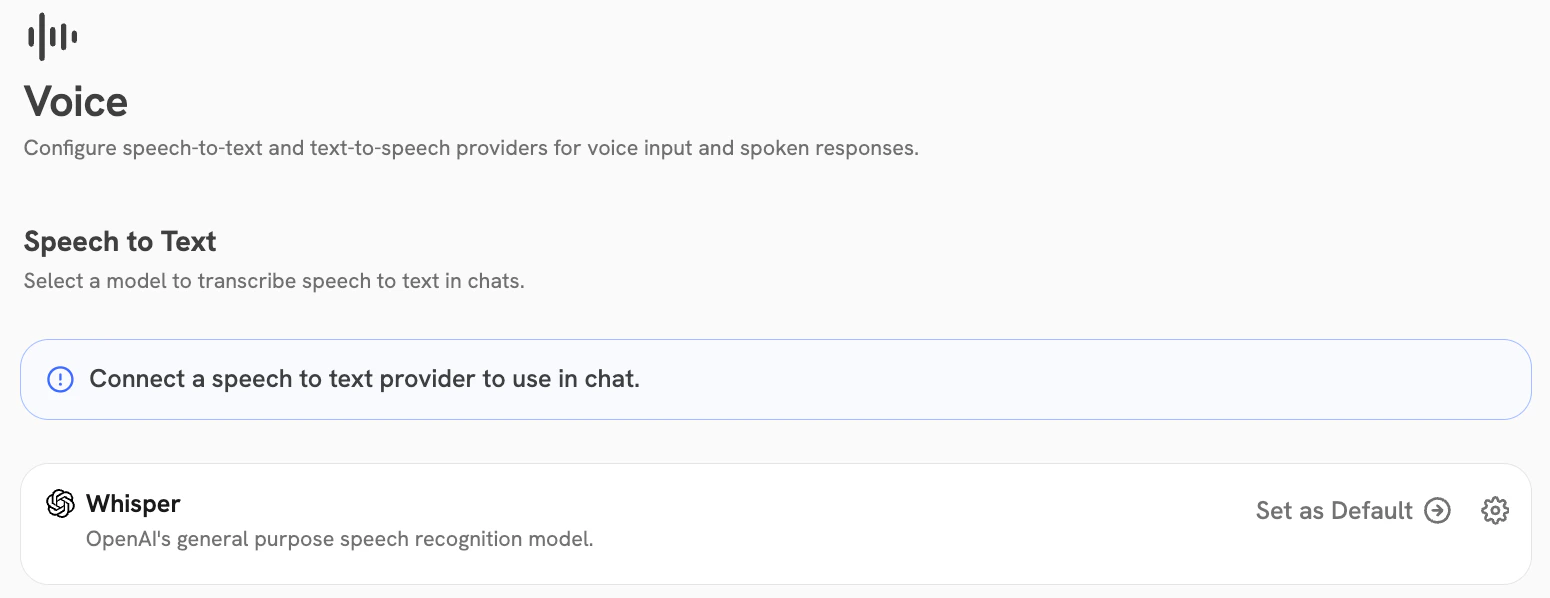Viewport: 1550px width, 598px height.
Task: Click the voice waveform icon above the heading
Action: click(x=50, y=36)
